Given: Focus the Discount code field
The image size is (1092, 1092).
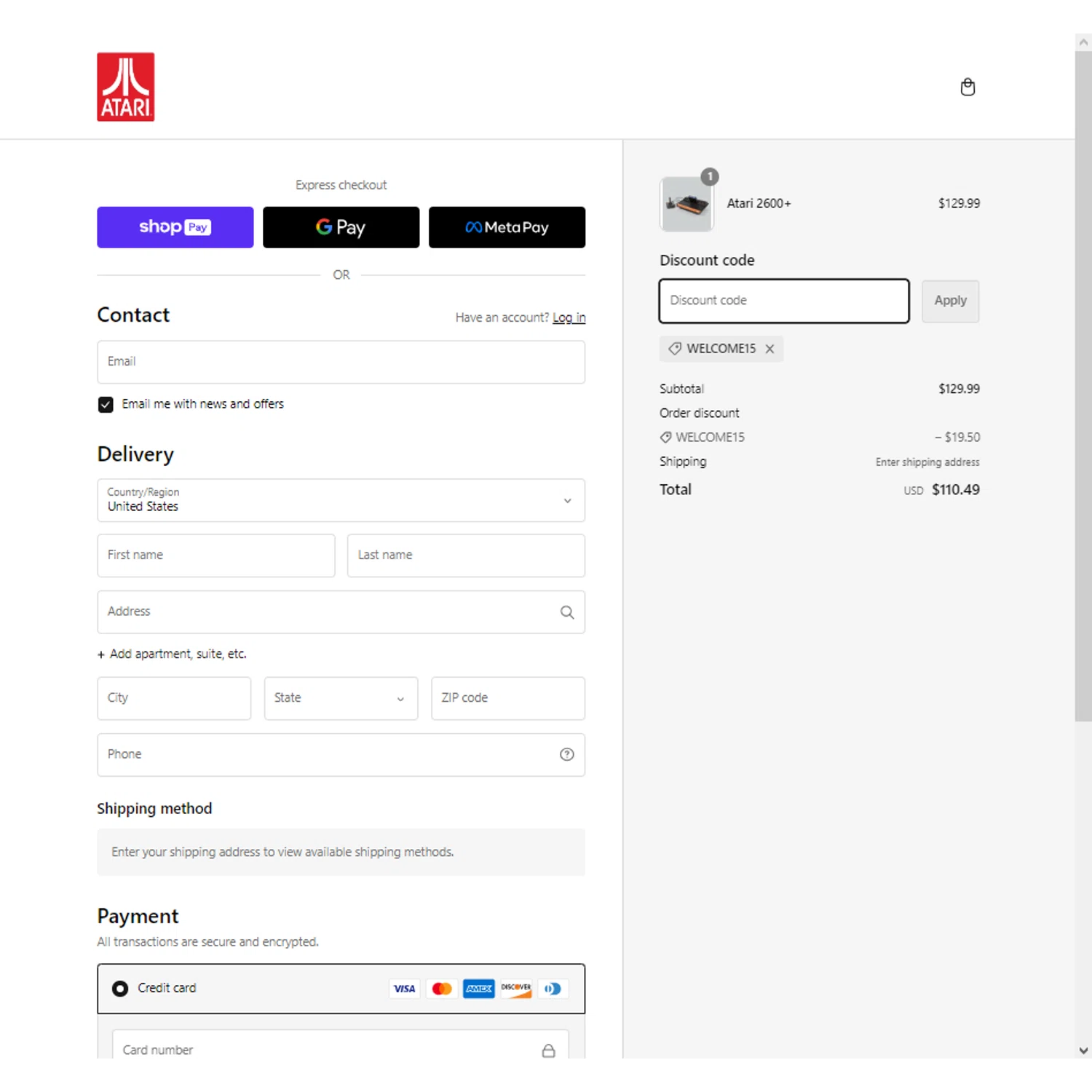Looking at the screenshot, I should (x=784, y=301).
